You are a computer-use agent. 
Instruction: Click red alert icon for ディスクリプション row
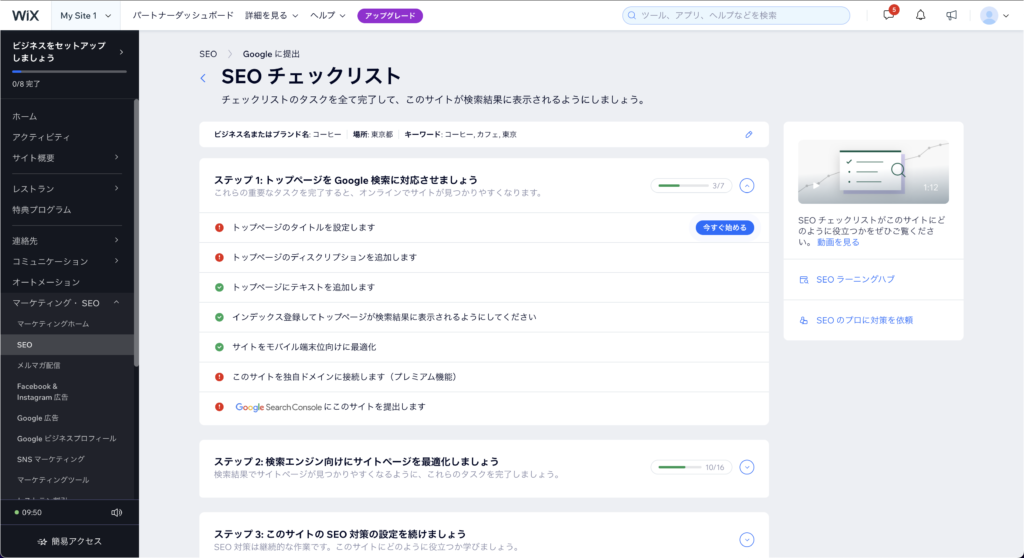tap(219, 257)
